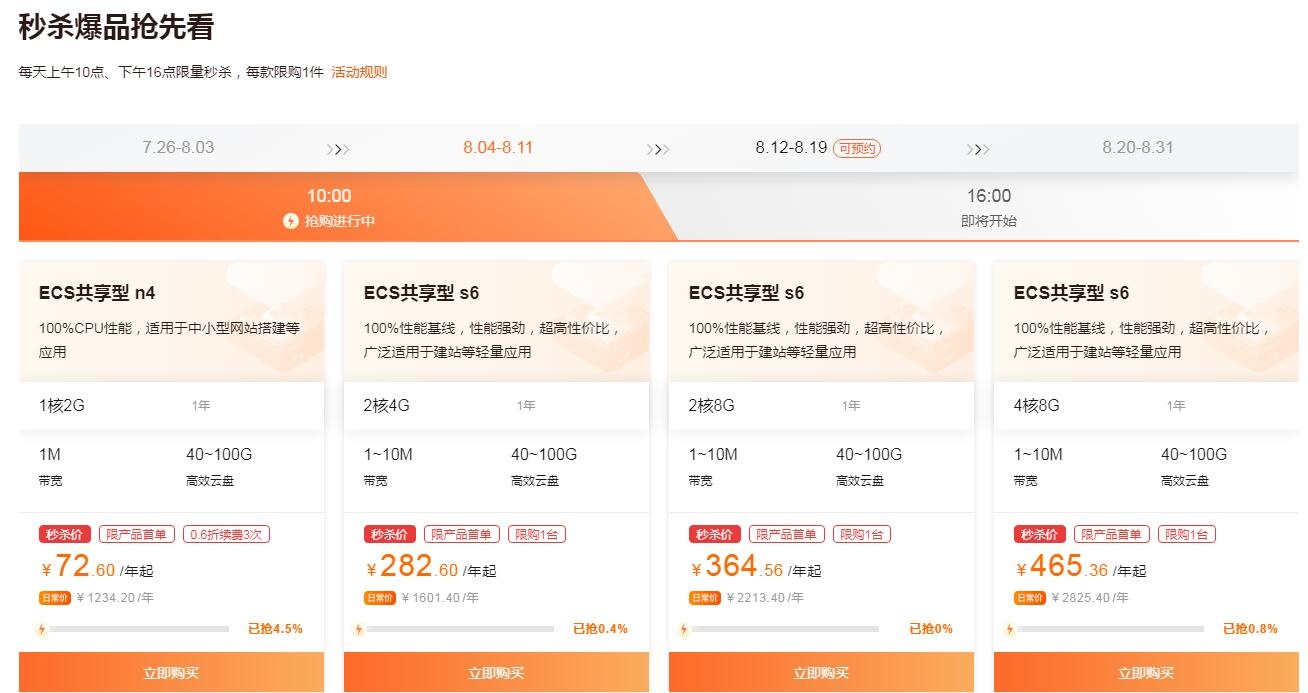Click 限购1台 tag on the 2核4G card
Image resolution: width=1308 pixels, height=693 pixels.
click(537, 534)
